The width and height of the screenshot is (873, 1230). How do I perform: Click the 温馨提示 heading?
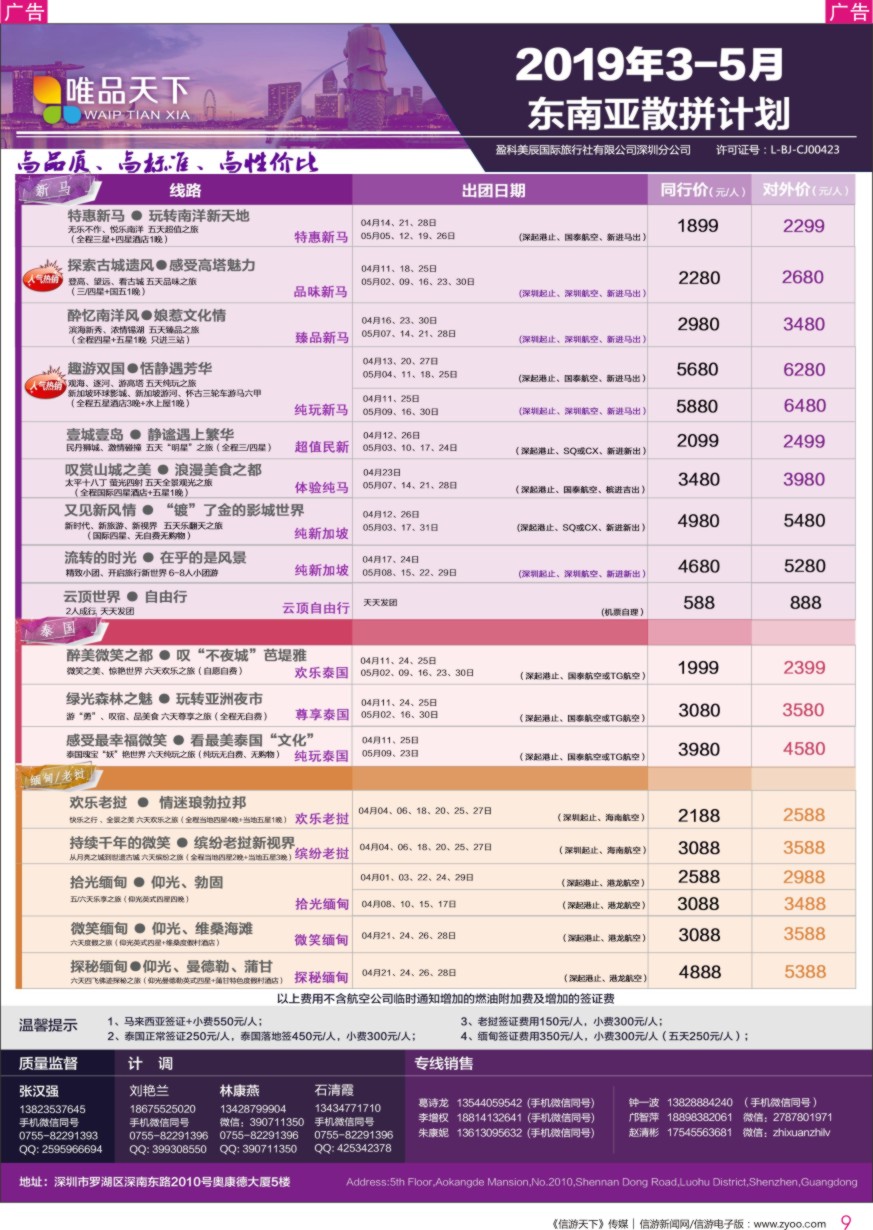(x=48, y=1026)
